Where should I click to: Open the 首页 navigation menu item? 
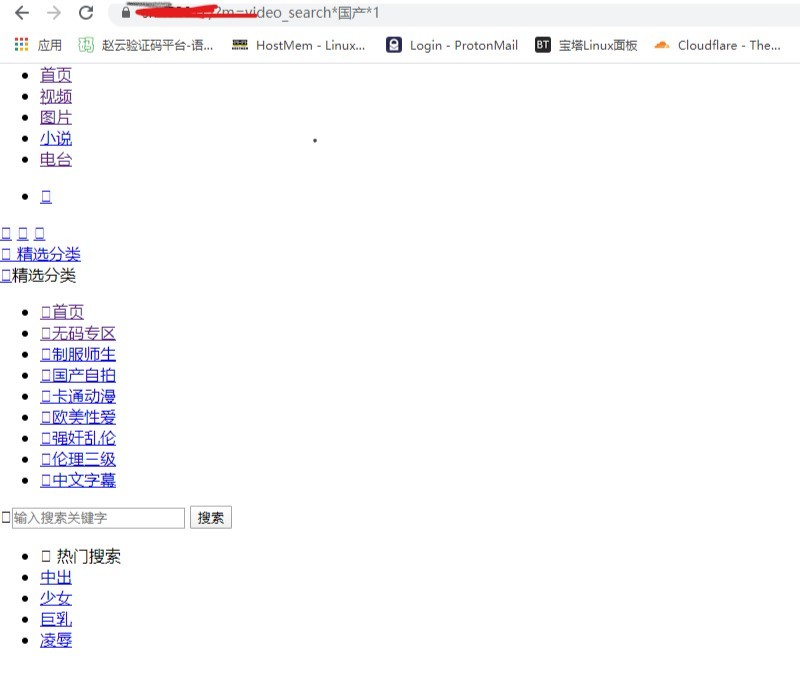[x=55, y=75]
